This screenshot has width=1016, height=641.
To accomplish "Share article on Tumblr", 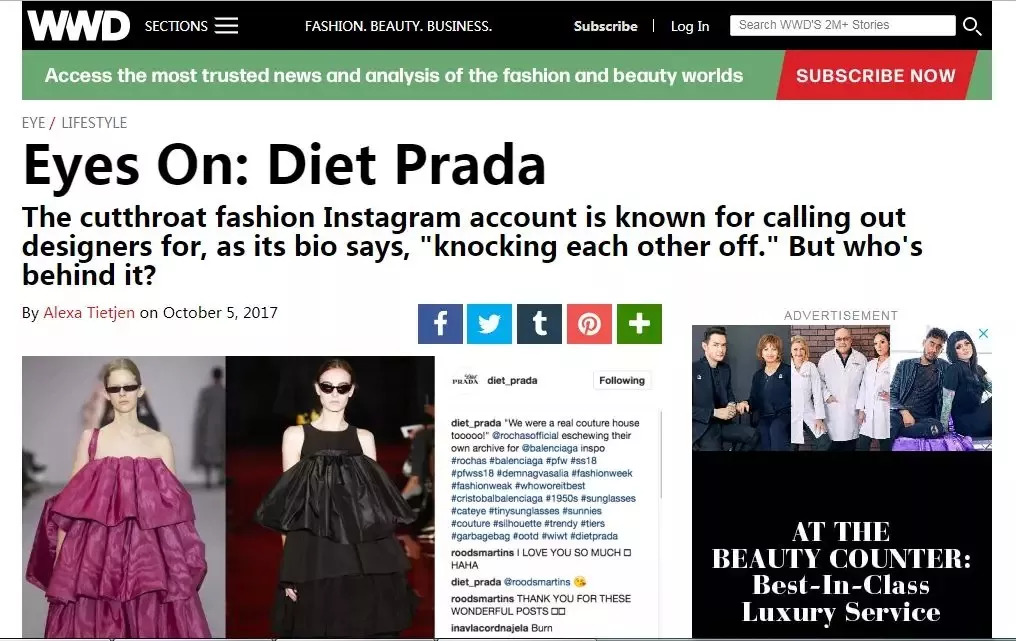I will click(539, 323).
